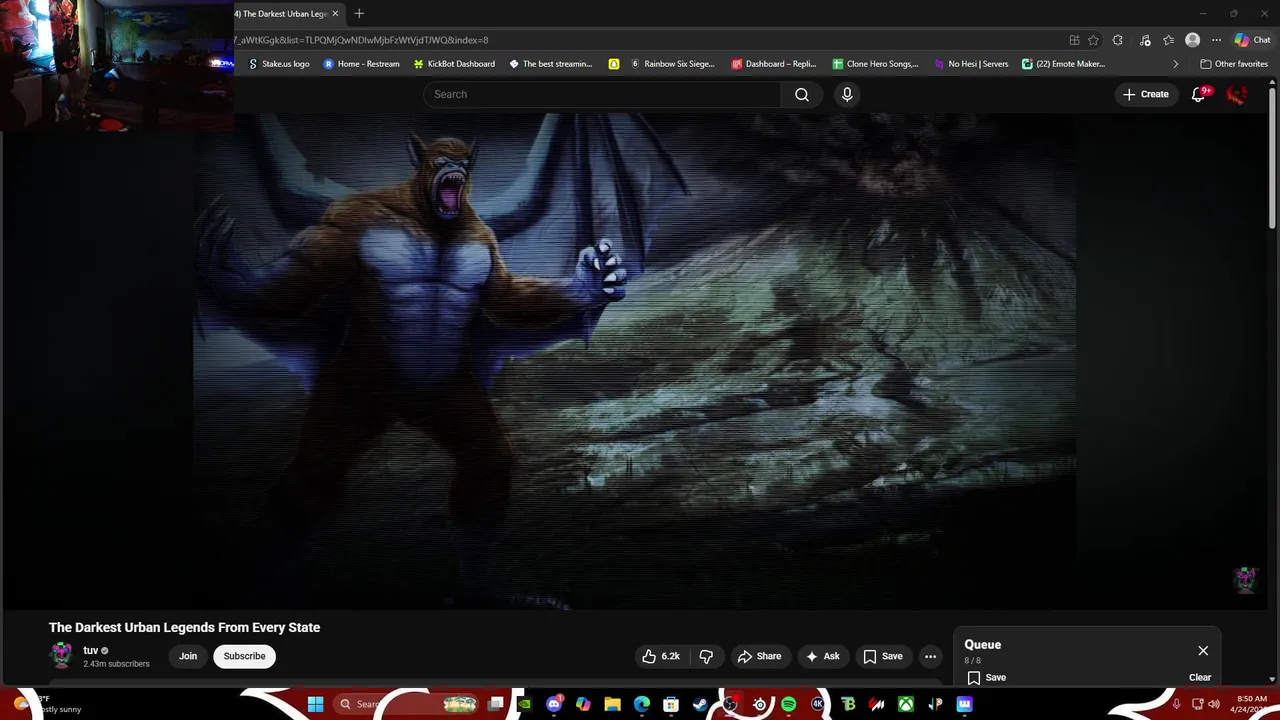Open Rainbow Six Siege bookmark
This screenshot has height=720, width=1280.
(673, 64)
